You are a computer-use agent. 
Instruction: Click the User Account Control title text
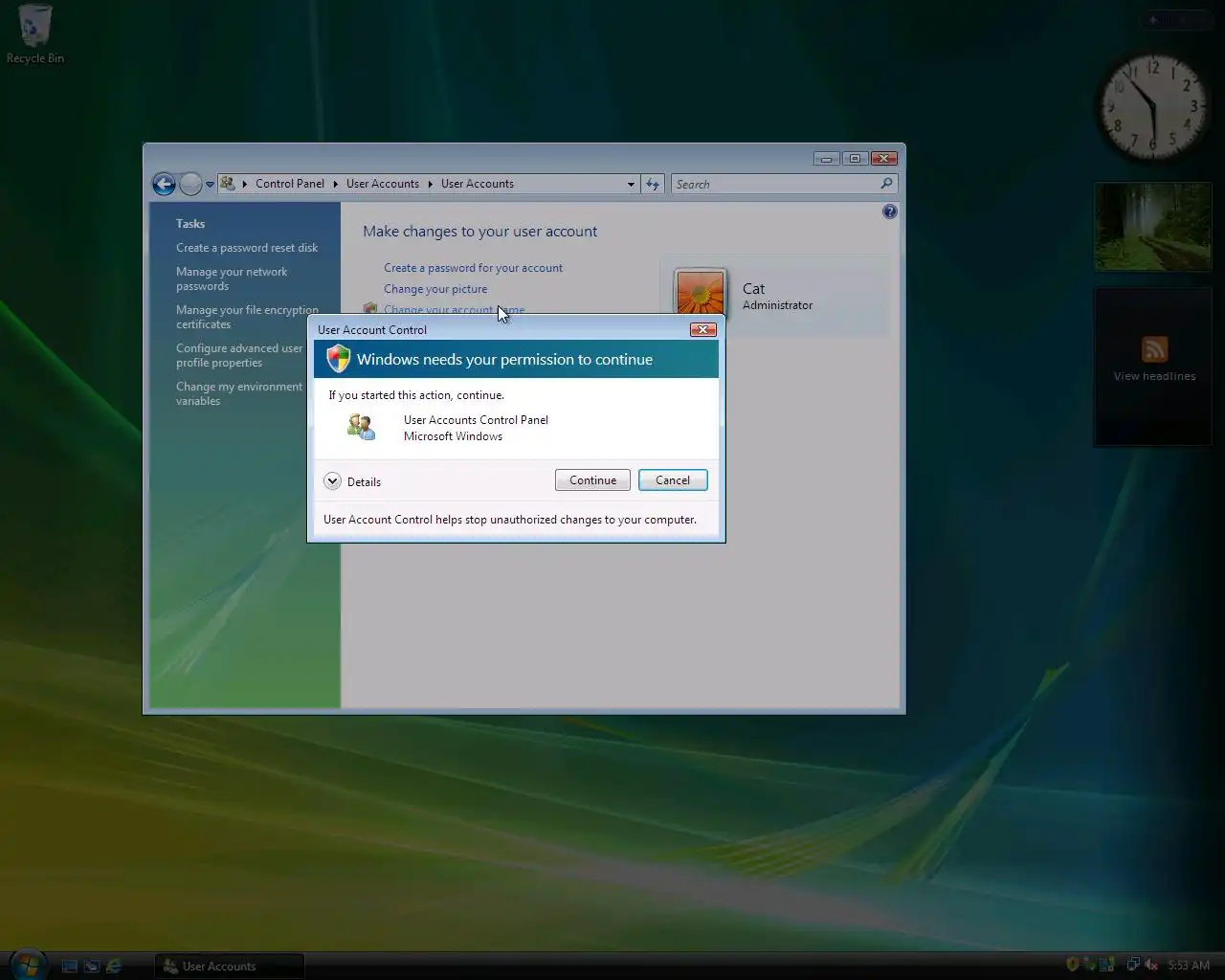click(x=372, y=330)
